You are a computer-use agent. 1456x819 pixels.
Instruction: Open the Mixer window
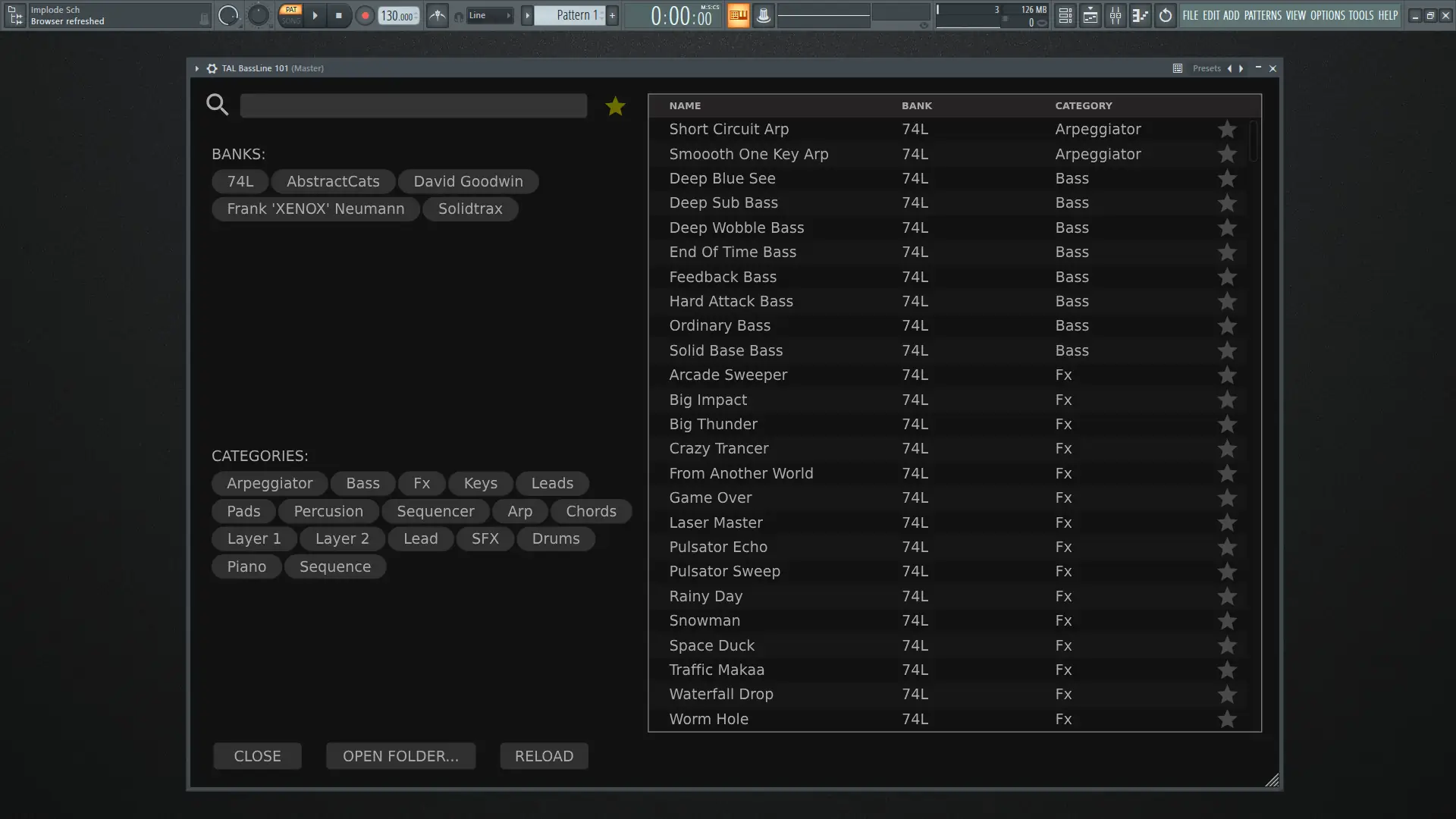[x=1115, y=15]
